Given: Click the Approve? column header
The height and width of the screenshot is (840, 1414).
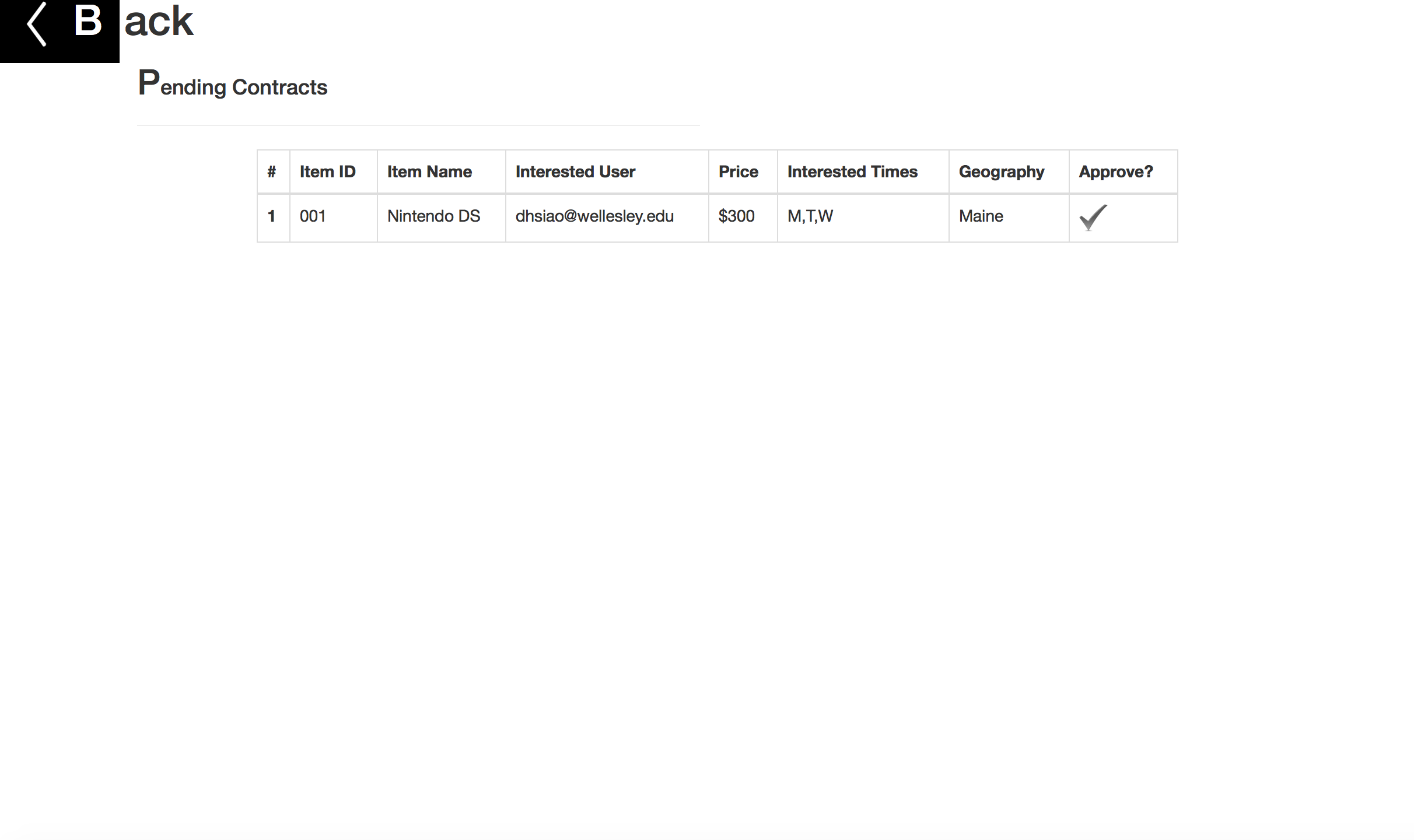Looking at the screenshot, I should click(x=1115, y=171).
